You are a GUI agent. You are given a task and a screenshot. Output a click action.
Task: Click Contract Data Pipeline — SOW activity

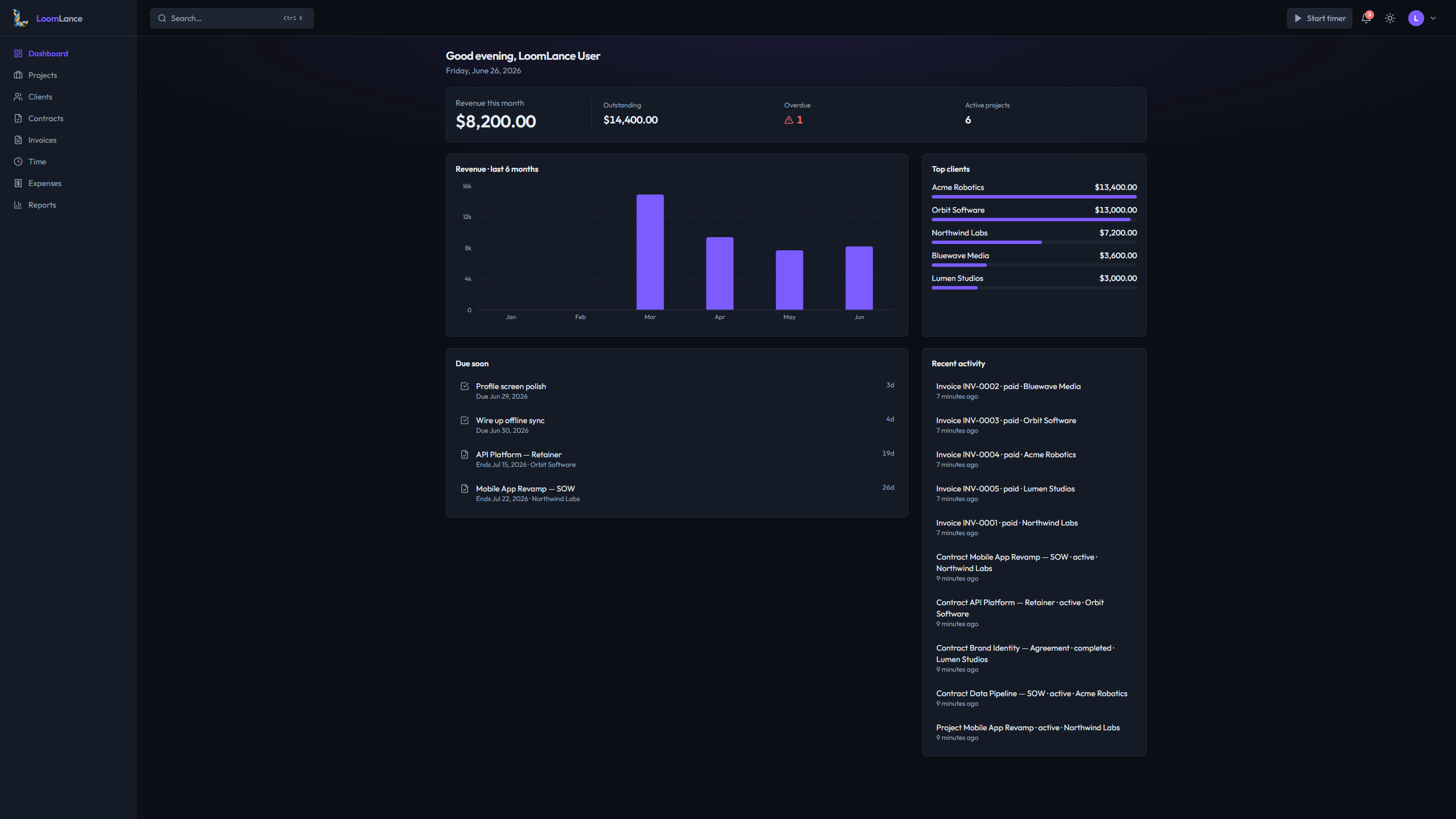(x=1034, y=698)
